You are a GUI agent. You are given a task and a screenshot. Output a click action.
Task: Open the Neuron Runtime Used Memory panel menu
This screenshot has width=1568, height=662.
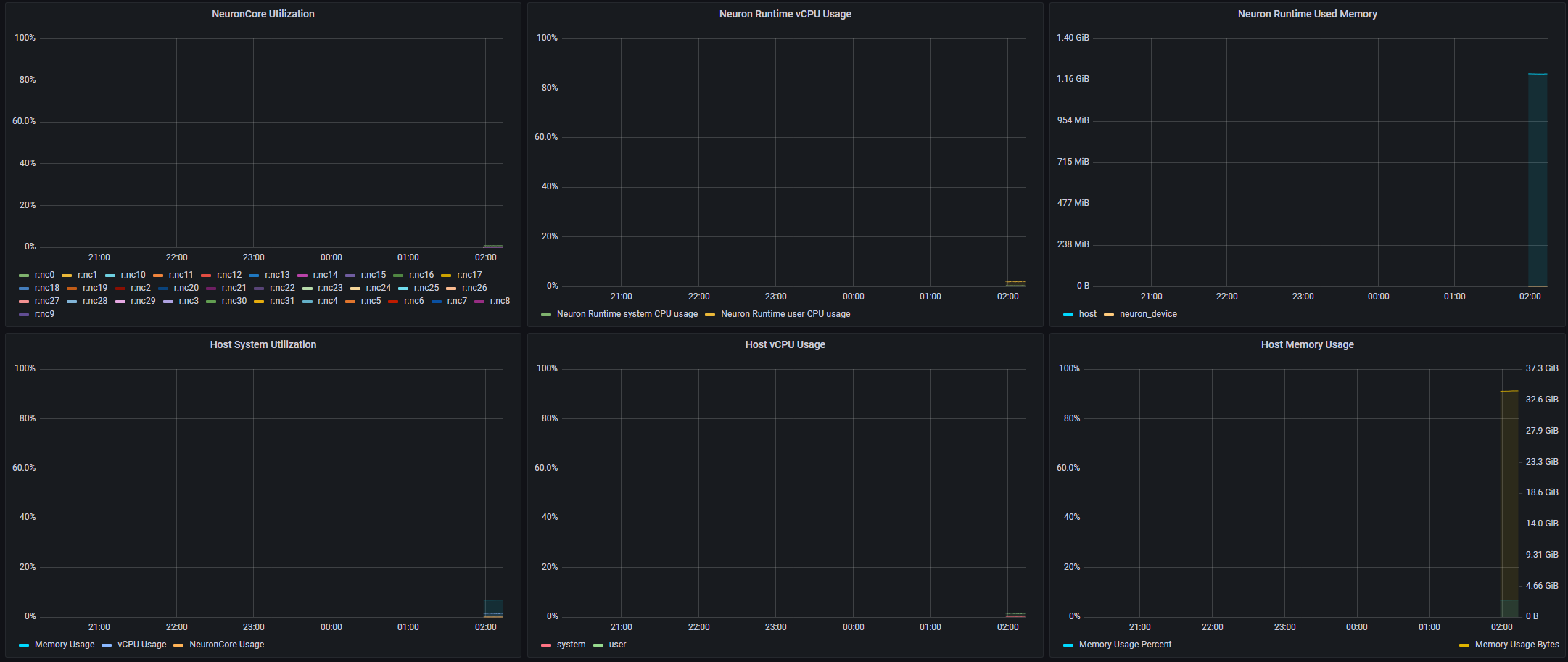pos(1307,14)
